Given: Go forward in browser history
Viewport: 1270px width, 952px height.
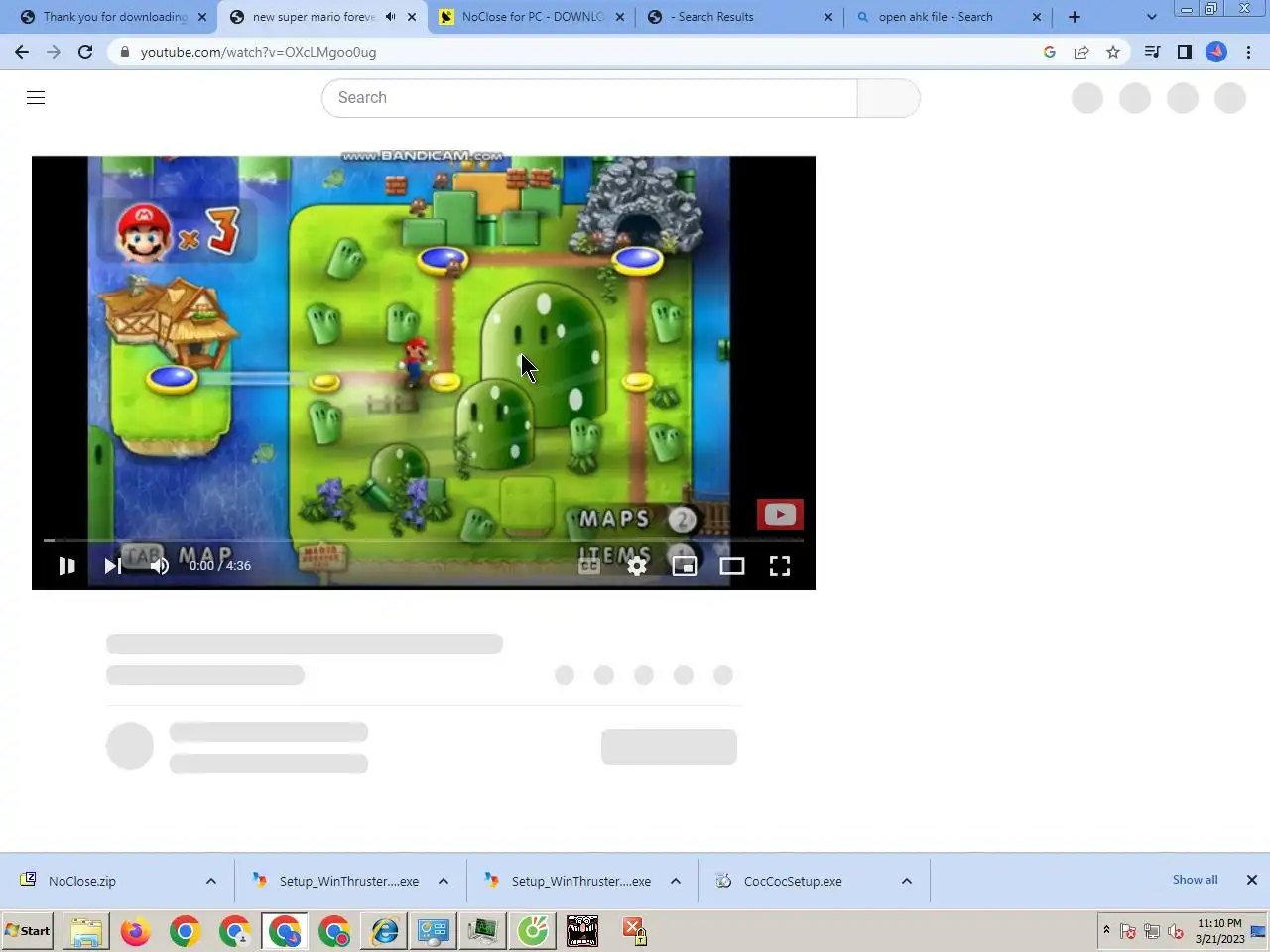Looking at the screenshot, I should [x=54, y=52].
